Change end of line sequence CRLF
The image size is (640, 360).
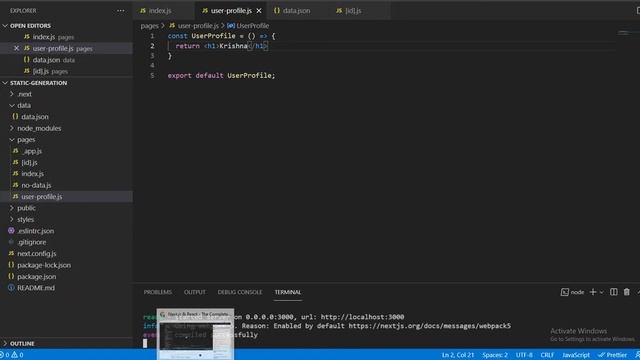point(547,355)
